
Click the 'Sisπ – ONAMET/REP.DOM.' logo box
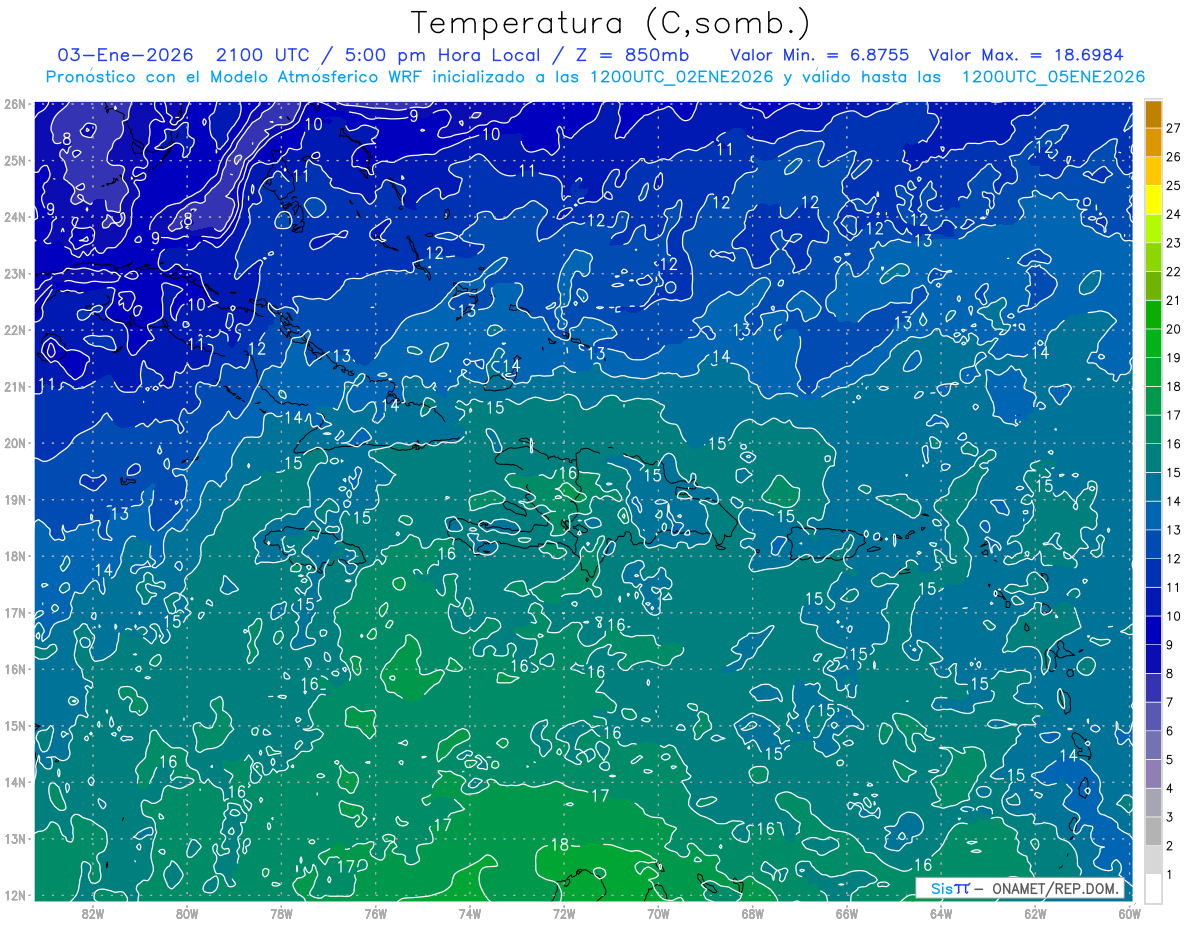[x=1020, y=888]
